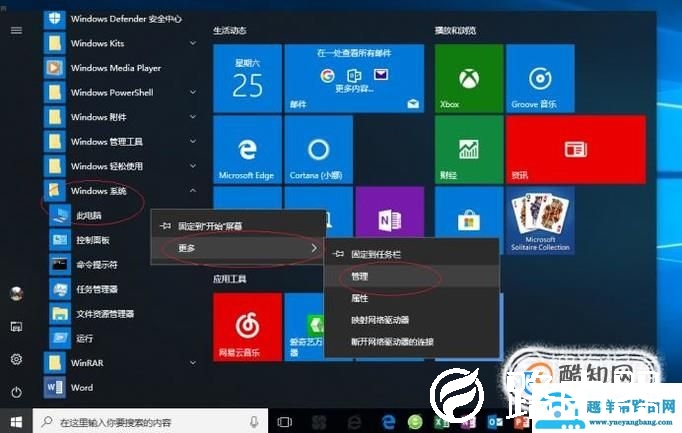Open the Microsoft Store tile
This screenshot has width=682, height=433.
[x=469, y=212]
